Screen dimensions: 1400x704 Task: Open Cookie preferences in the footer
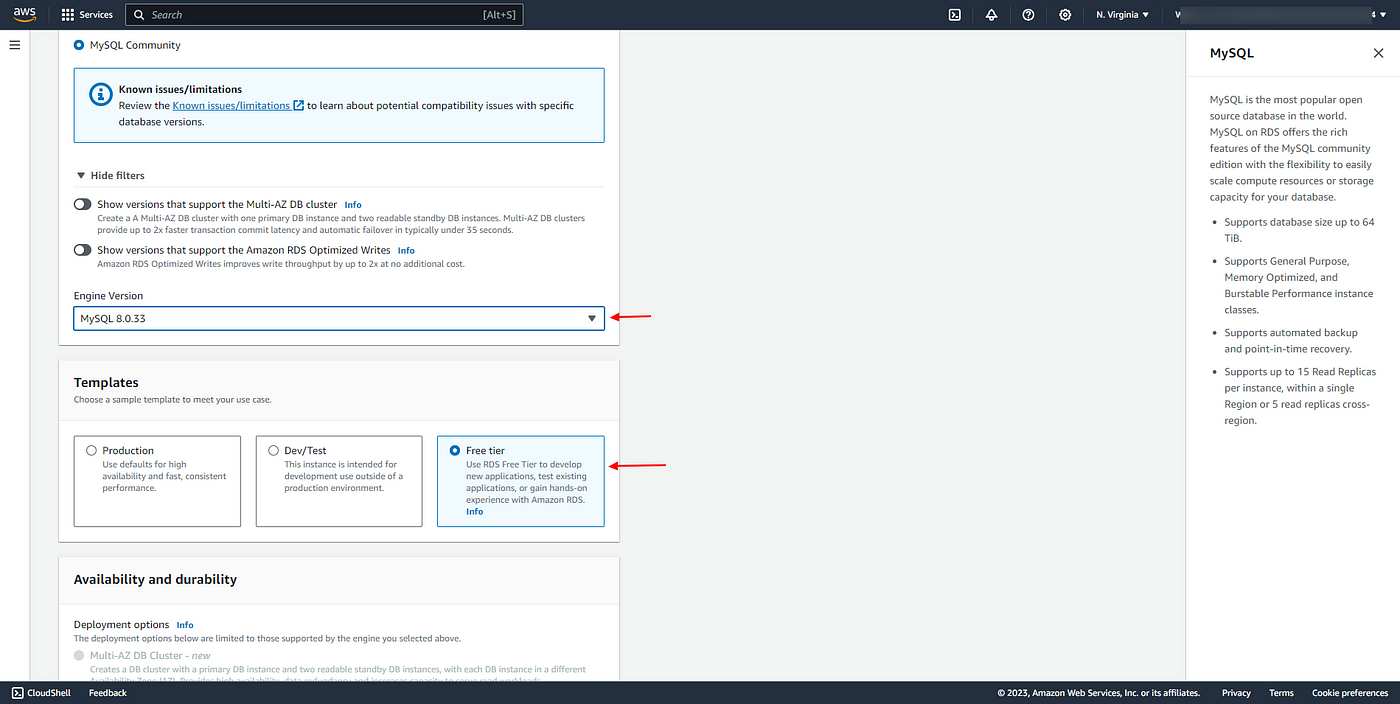coord(1350,693)
